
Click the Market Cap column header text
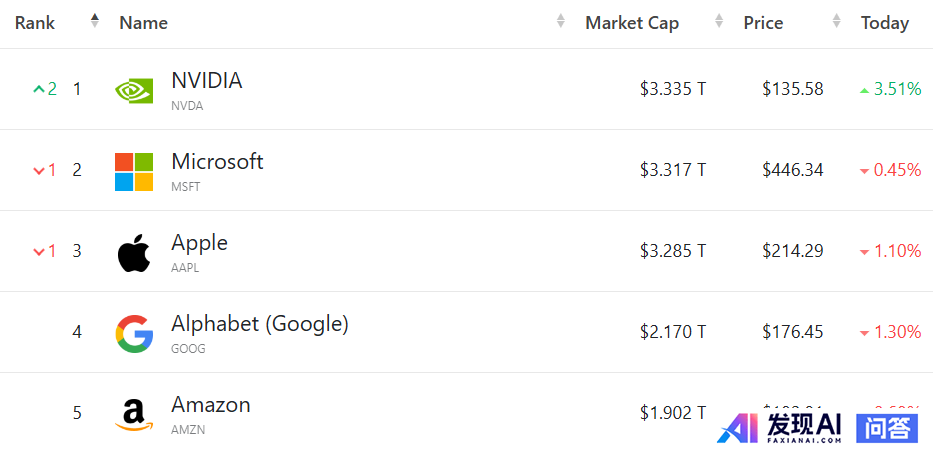[x=632, y=23]
